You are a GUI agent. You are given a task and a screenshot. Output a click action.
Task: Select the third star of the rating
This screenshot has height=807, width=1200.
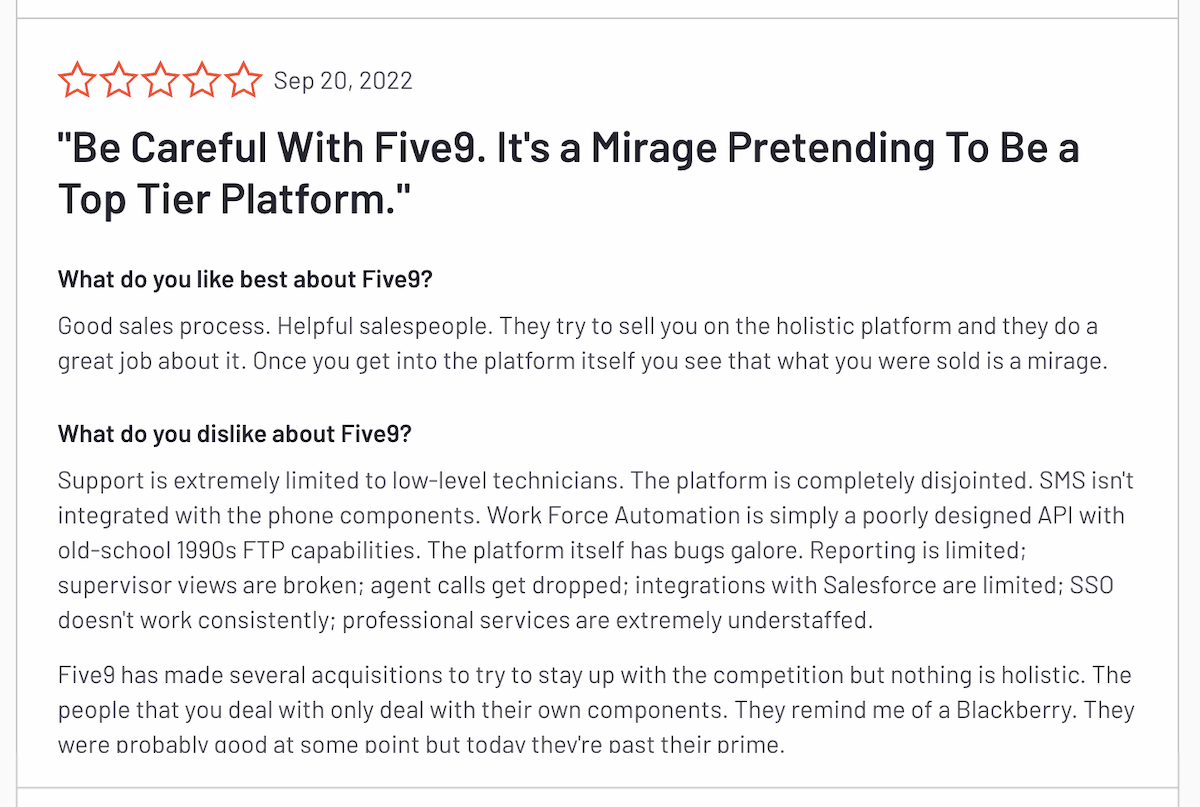point(160,80)
